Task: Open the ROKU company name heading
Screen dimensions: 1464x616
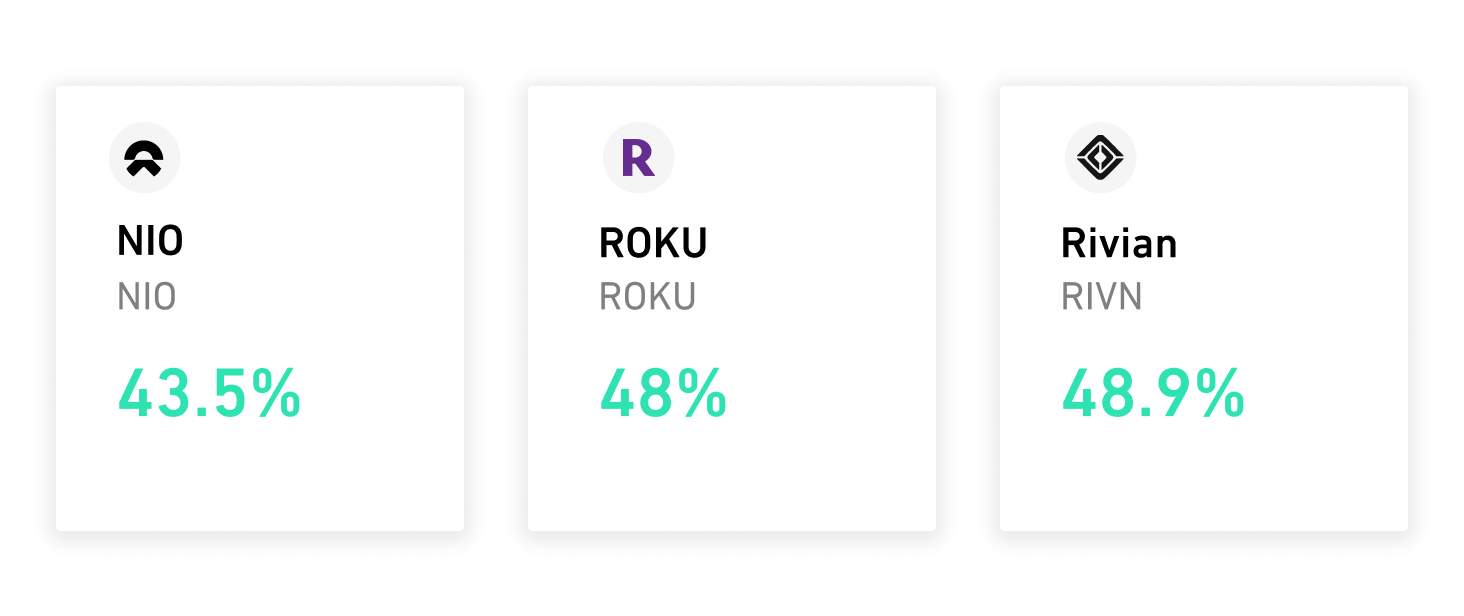Action: (x=653, y=243)
